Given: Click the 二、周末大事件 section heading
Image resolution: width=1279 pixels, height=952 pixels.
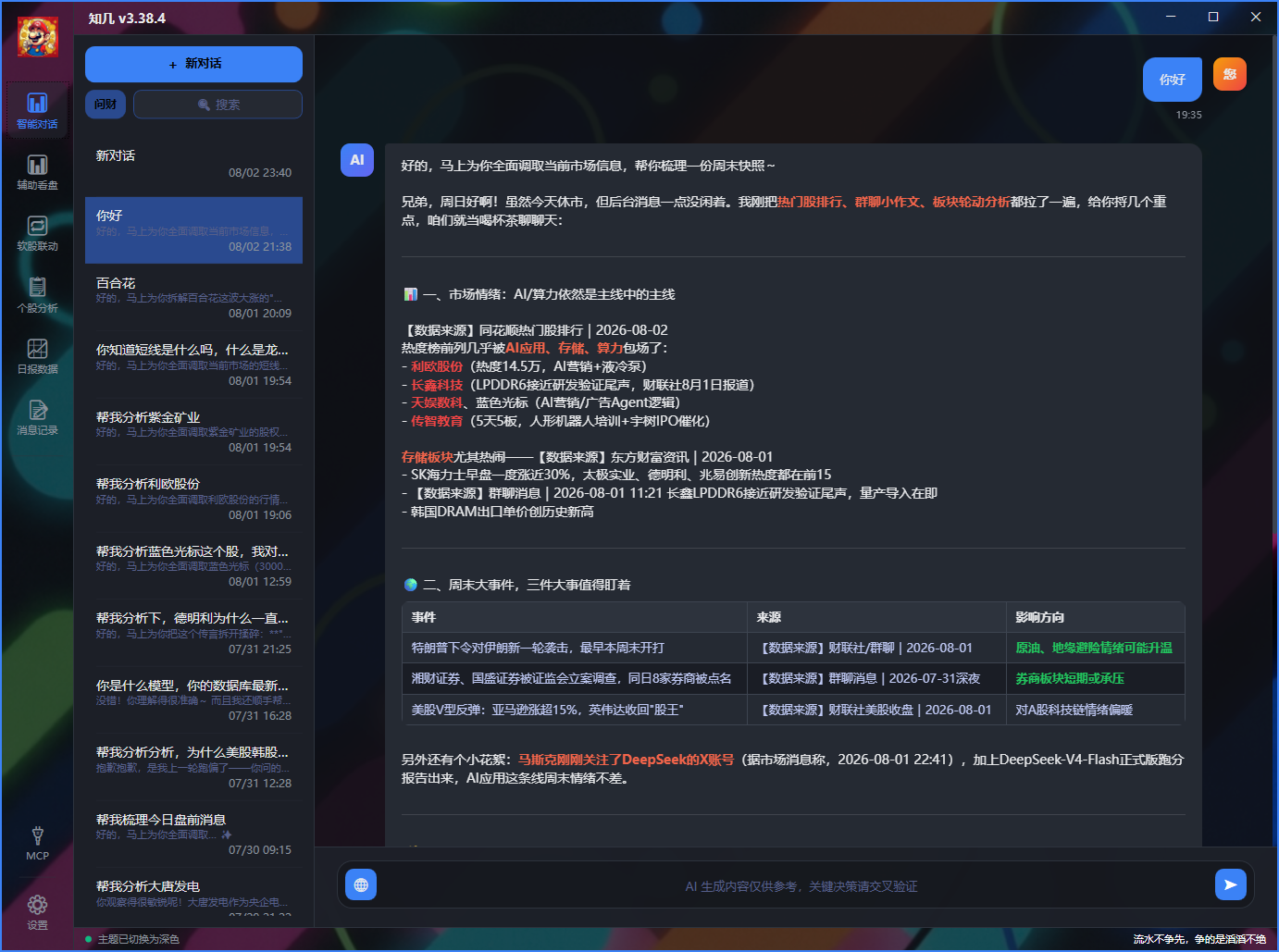Looking at the screenshot, I should click(x=517, y=585).
